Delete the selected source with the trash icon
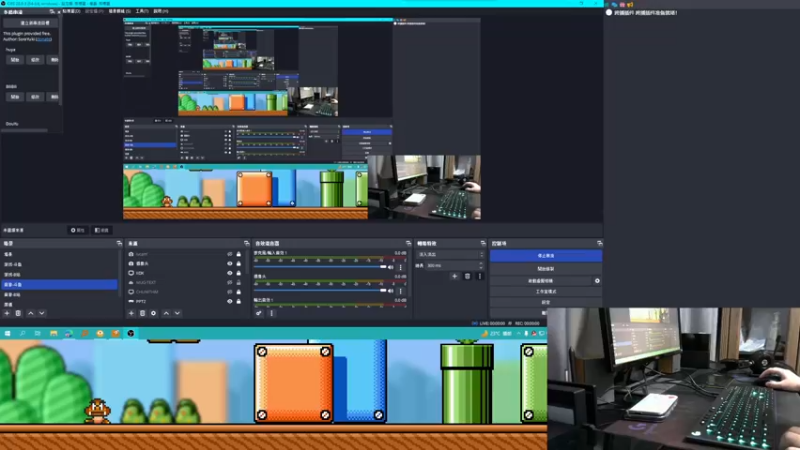This screenshot has height=450, width=800. [x=142, y=313]
